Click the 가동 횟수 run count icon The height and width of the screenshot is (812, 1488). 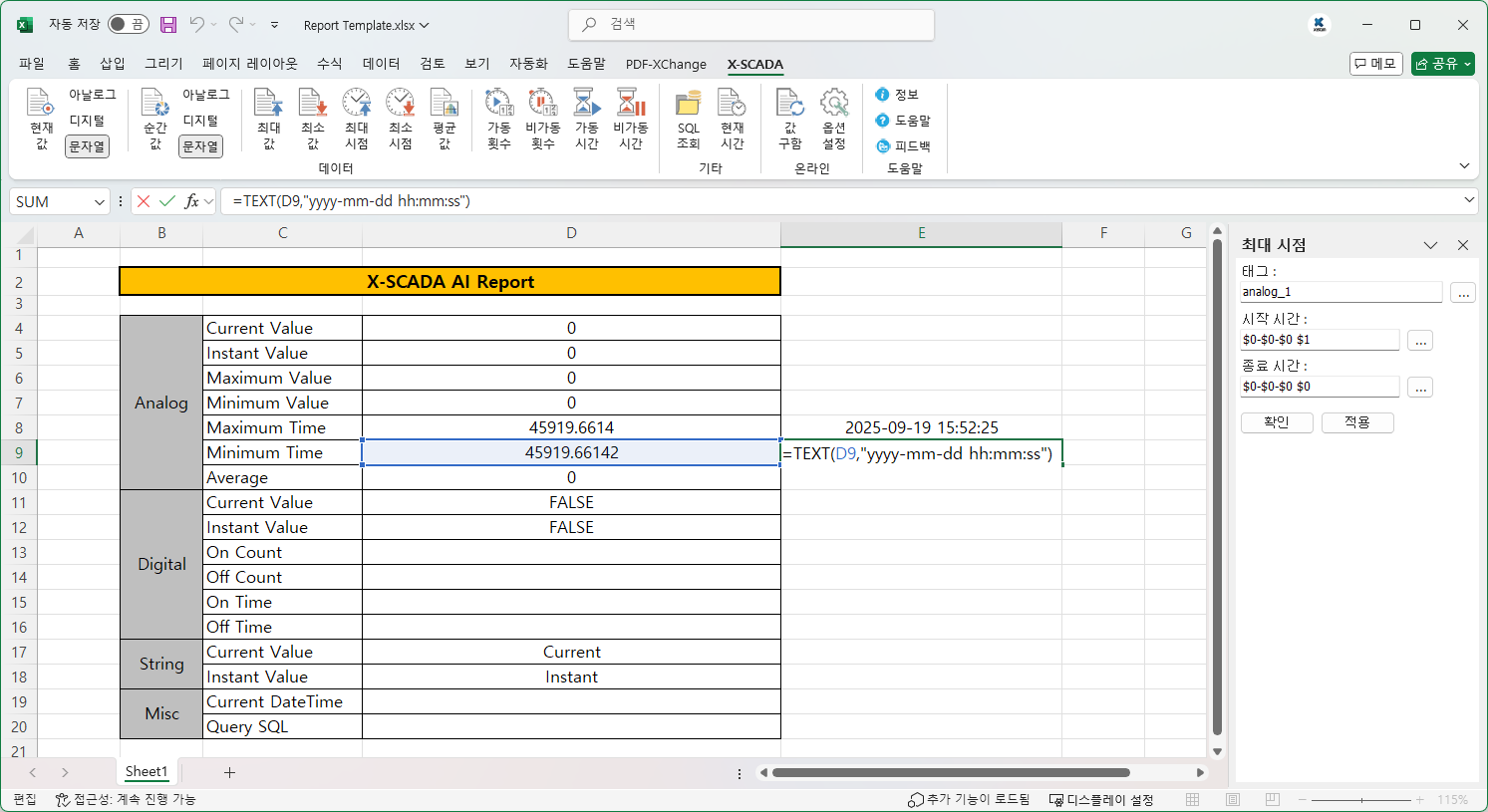coord(499,104)
